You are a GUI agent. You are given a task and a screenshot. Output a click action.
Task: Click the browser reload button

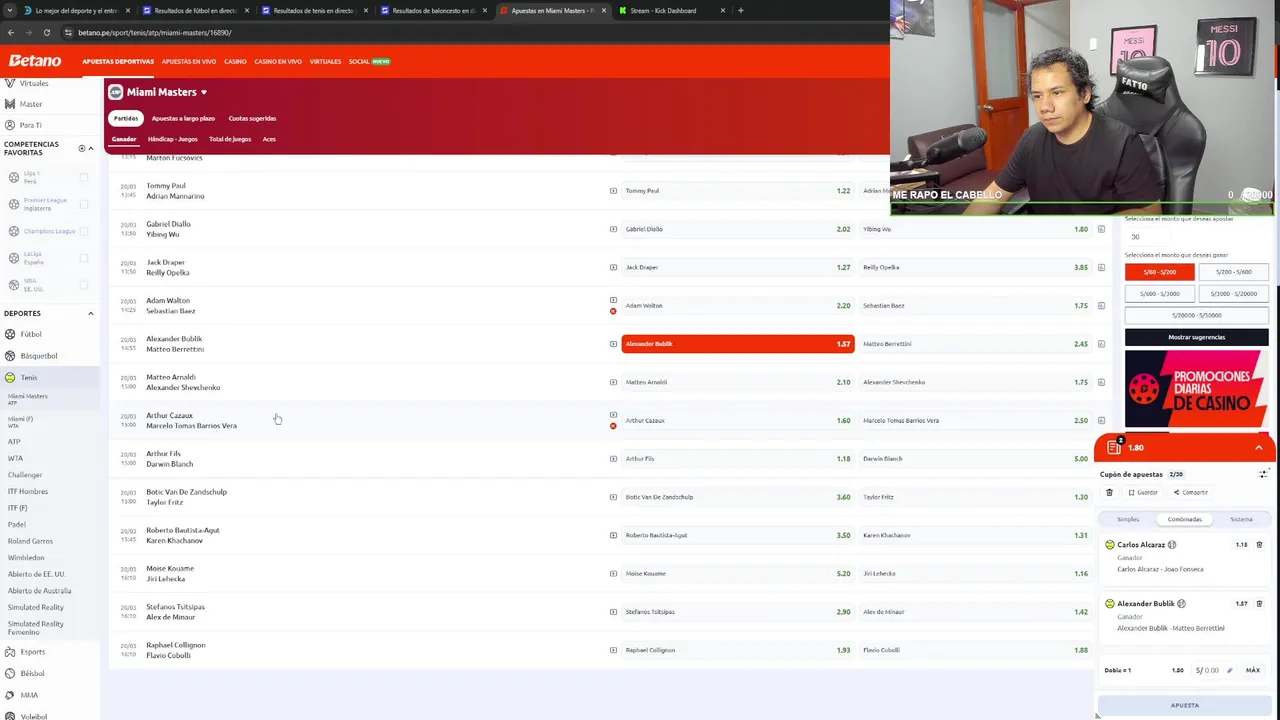(x=46, y=32)
